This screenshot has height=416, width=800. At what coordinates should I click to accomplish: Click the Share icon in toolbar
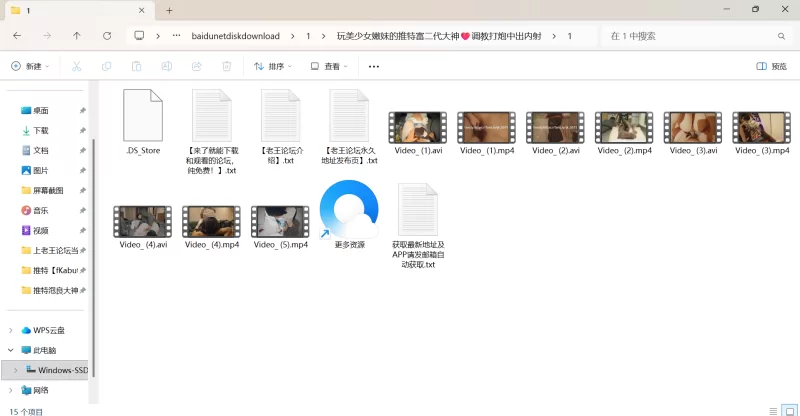[197, 66]
